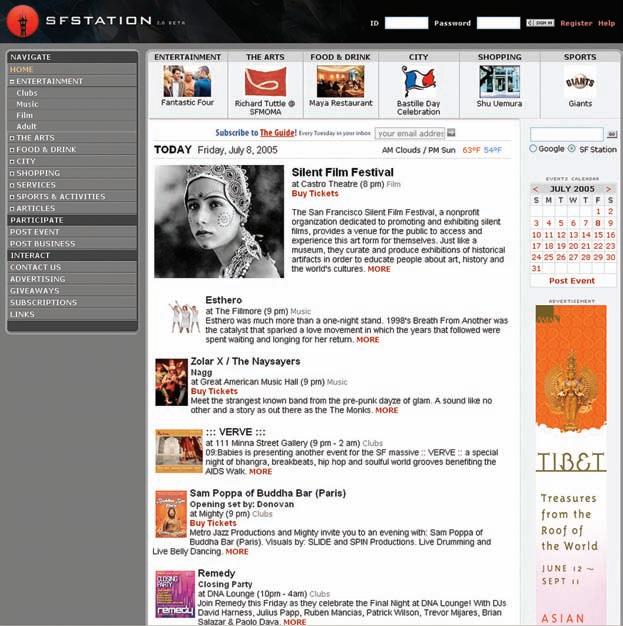Open the Shopping top tab
Image resolution: width=623 pixels, height=626 pixels.
pyautogui.click(x=500, y=57)
